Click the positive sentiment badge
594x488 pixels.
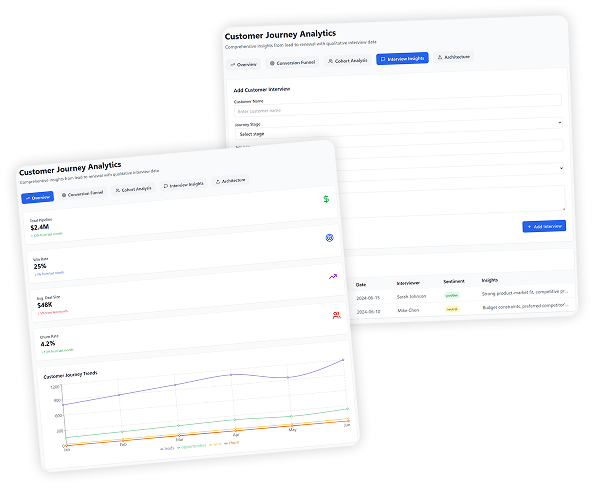coord(452,295)
